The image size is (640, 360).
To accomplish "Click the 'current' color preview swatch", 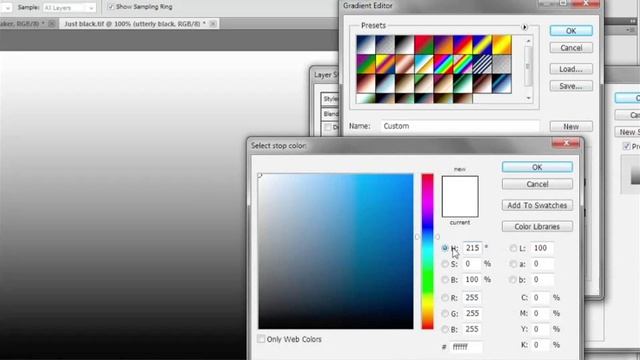I will click(460, 207).
